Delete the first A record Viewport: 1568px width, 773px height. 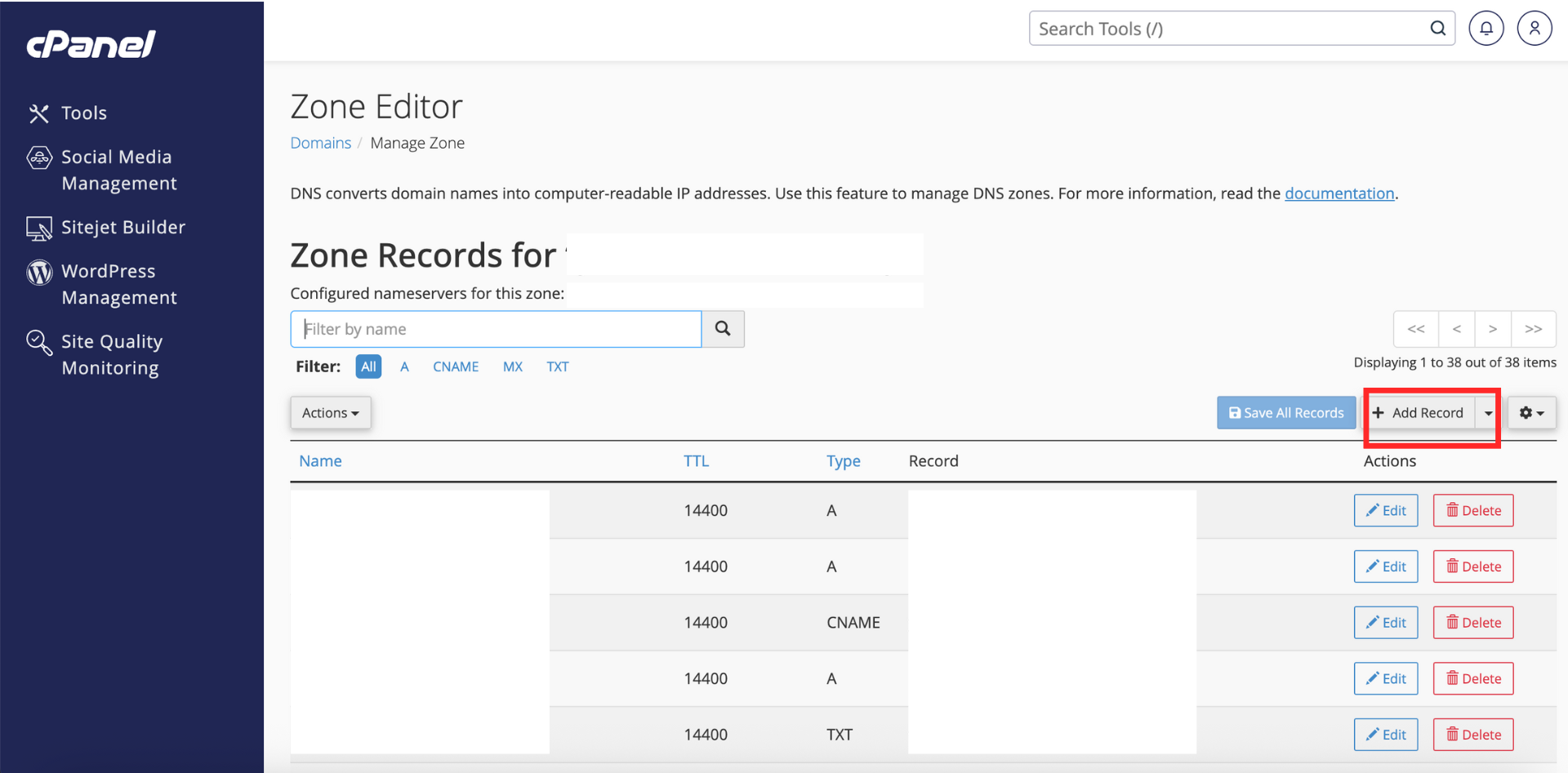coord(1473,511)
